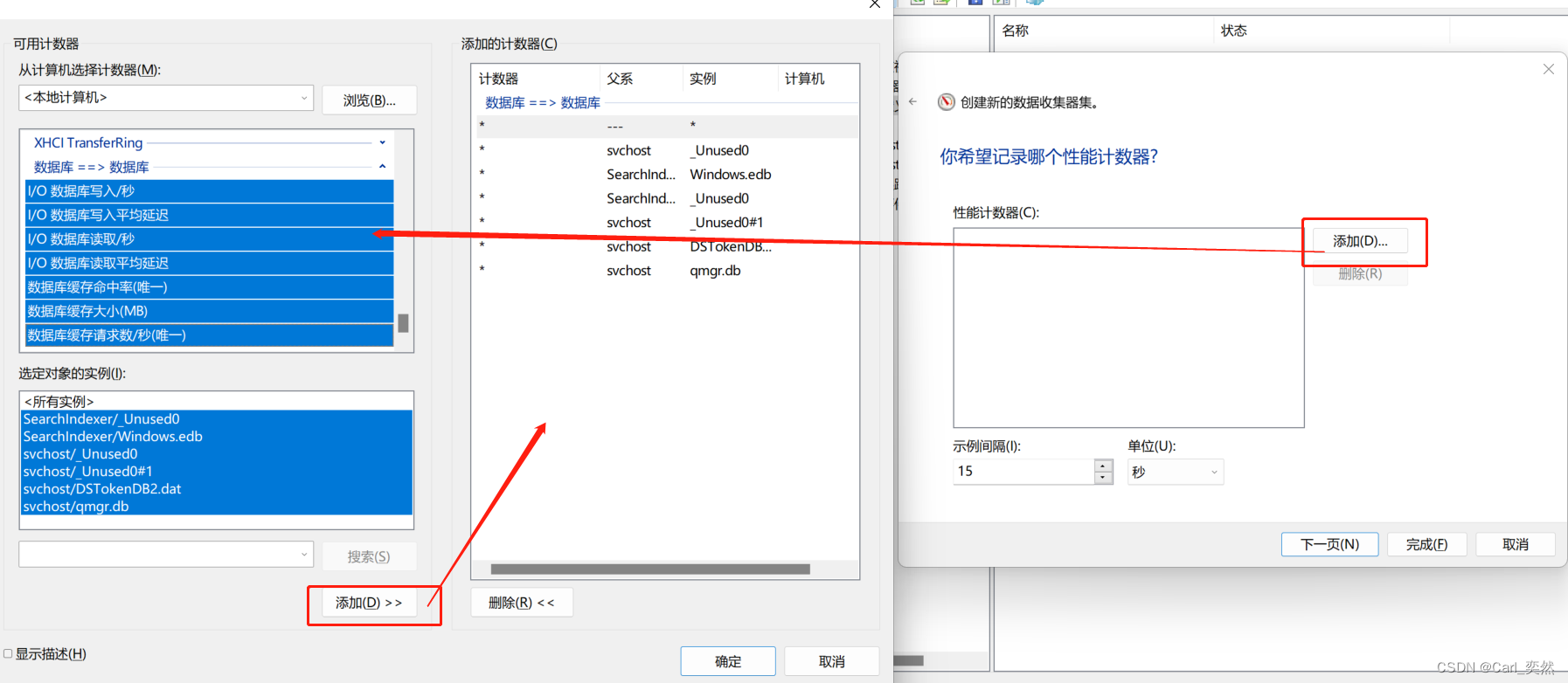Click 确定 in the add counters dialog
This screenshot has height=683, width=1568.
click(x=728, y=661)
